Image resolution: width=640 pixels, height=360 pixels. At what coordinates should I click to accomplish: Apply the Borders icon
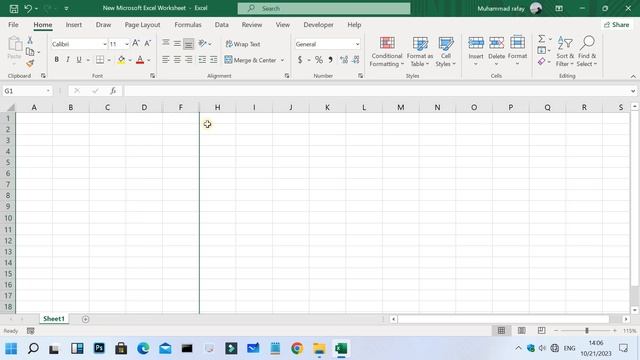[100, 60]
